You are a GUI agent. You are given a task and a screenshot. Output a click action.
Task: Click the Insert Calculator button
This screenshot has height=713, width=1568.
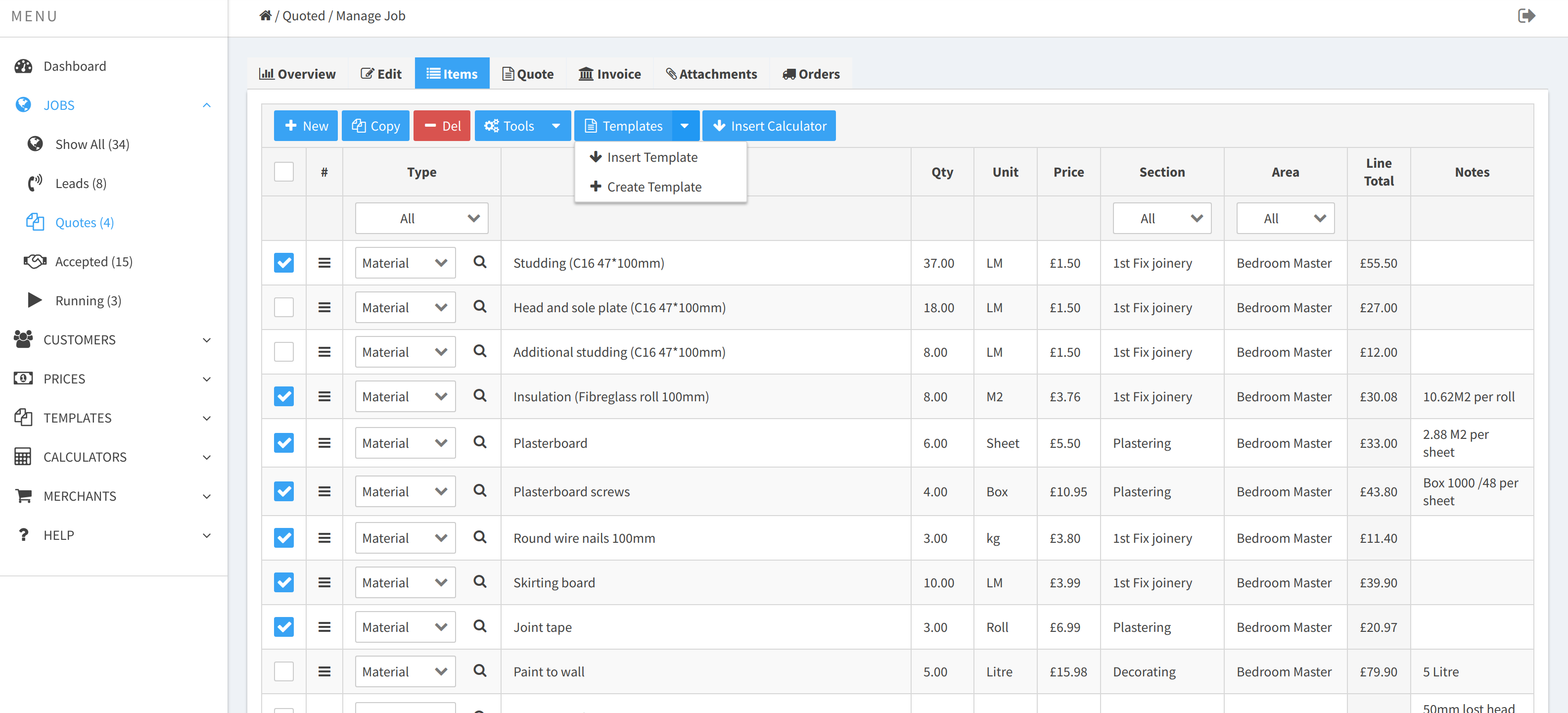pyautogui.click(x=769, y=126)
